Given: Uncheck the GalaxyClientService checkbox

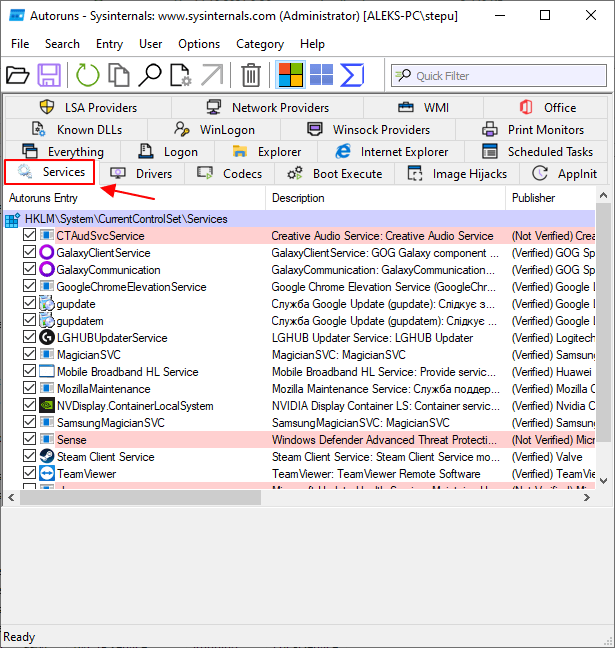Looking at the screenshot, I should point(29,252).
